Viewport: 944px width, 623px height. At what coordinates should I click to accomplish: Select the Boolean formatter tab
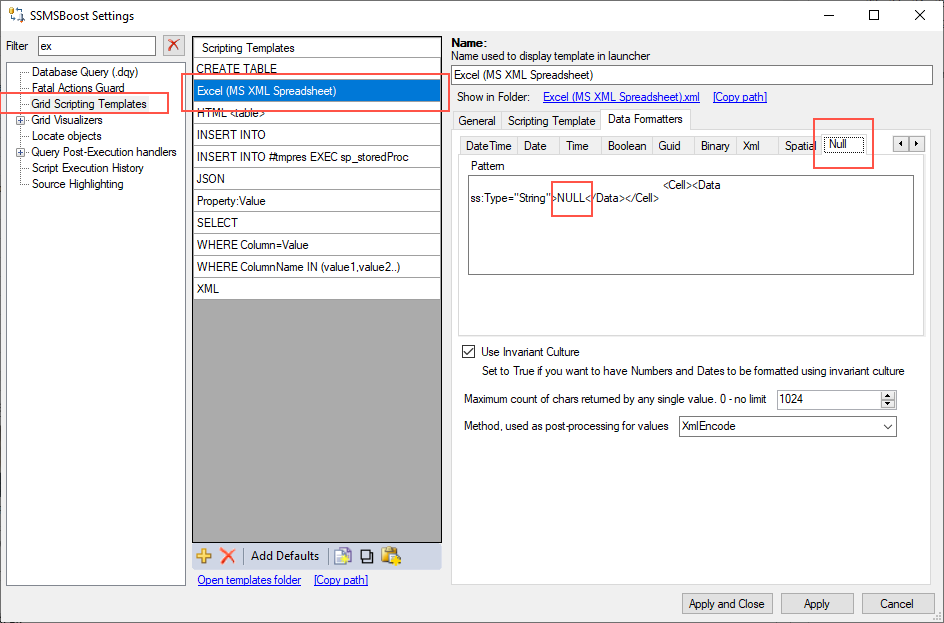point(626,144)
